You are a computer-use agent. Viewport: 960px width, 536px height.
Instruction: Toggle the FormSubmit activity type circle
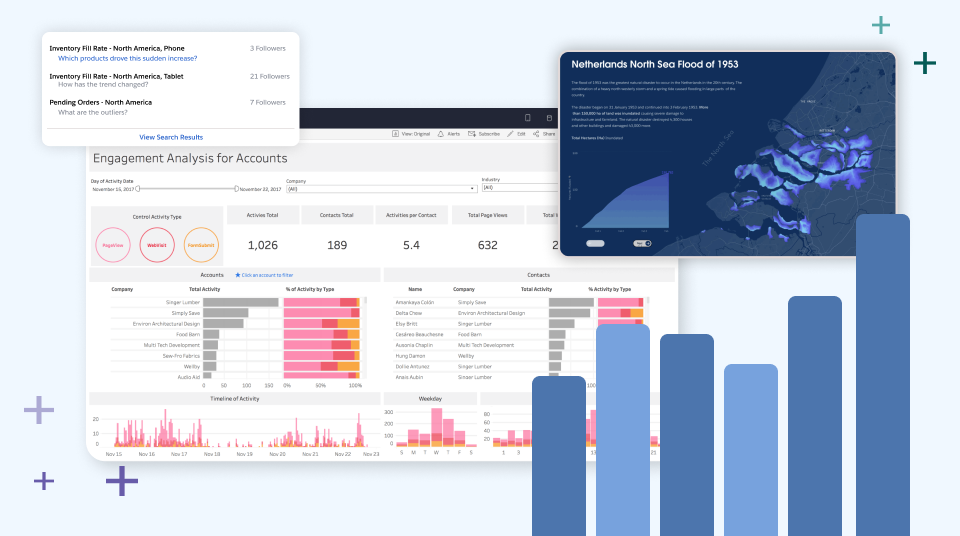[x=201, y=245]
